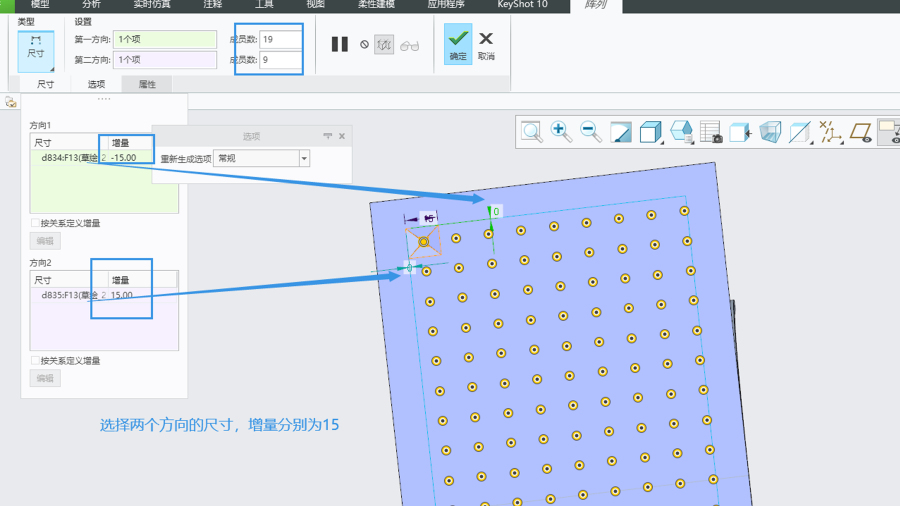Click the Refit view icon
Screen dimensions: 900x506
tap(532, 132)
